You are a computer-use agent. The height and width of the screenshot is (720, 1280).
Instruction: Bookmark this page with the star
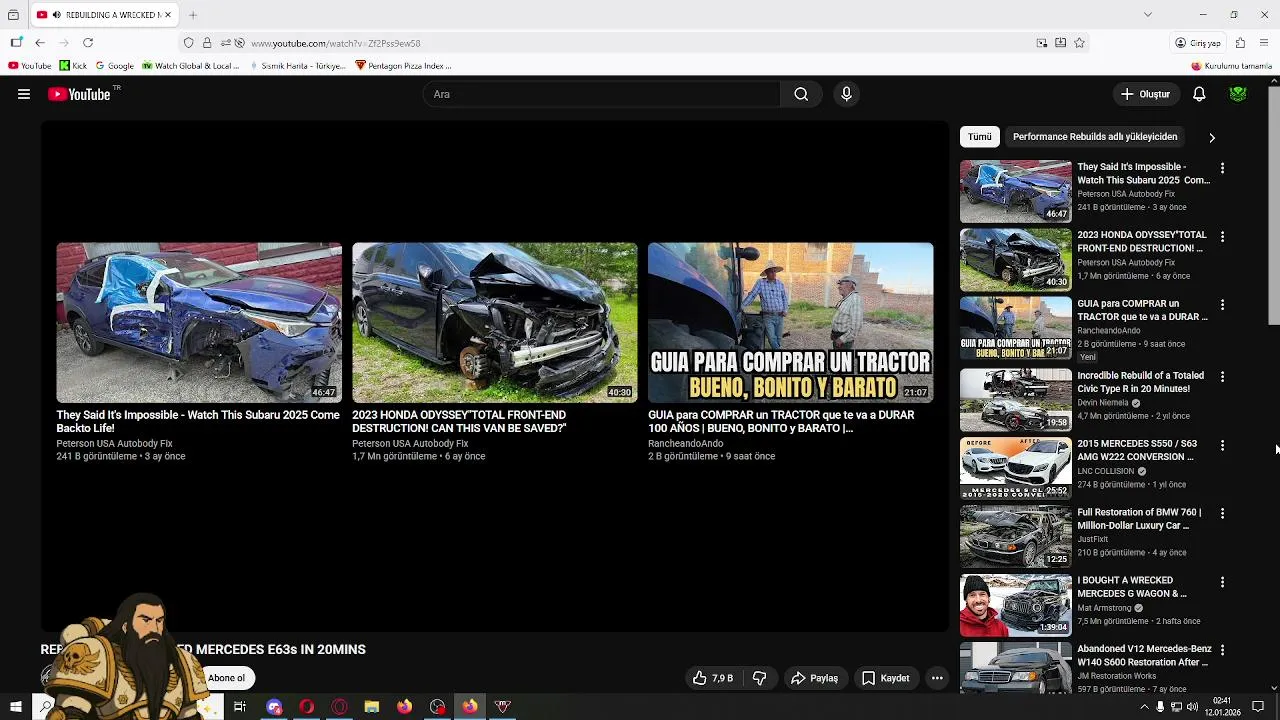click(x=1079, y=43)
